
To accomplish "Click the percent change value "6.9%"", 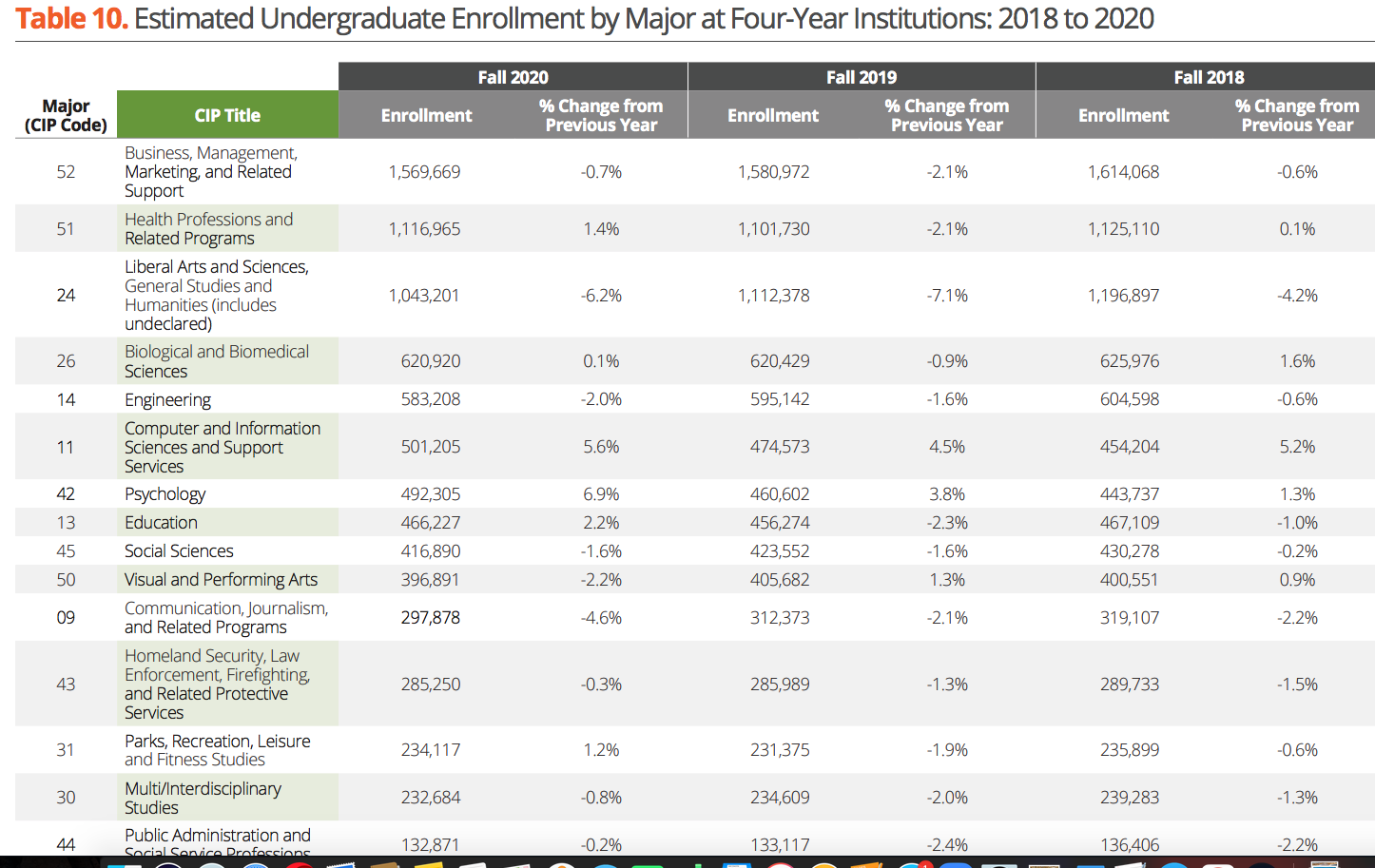I will [601, 494].
